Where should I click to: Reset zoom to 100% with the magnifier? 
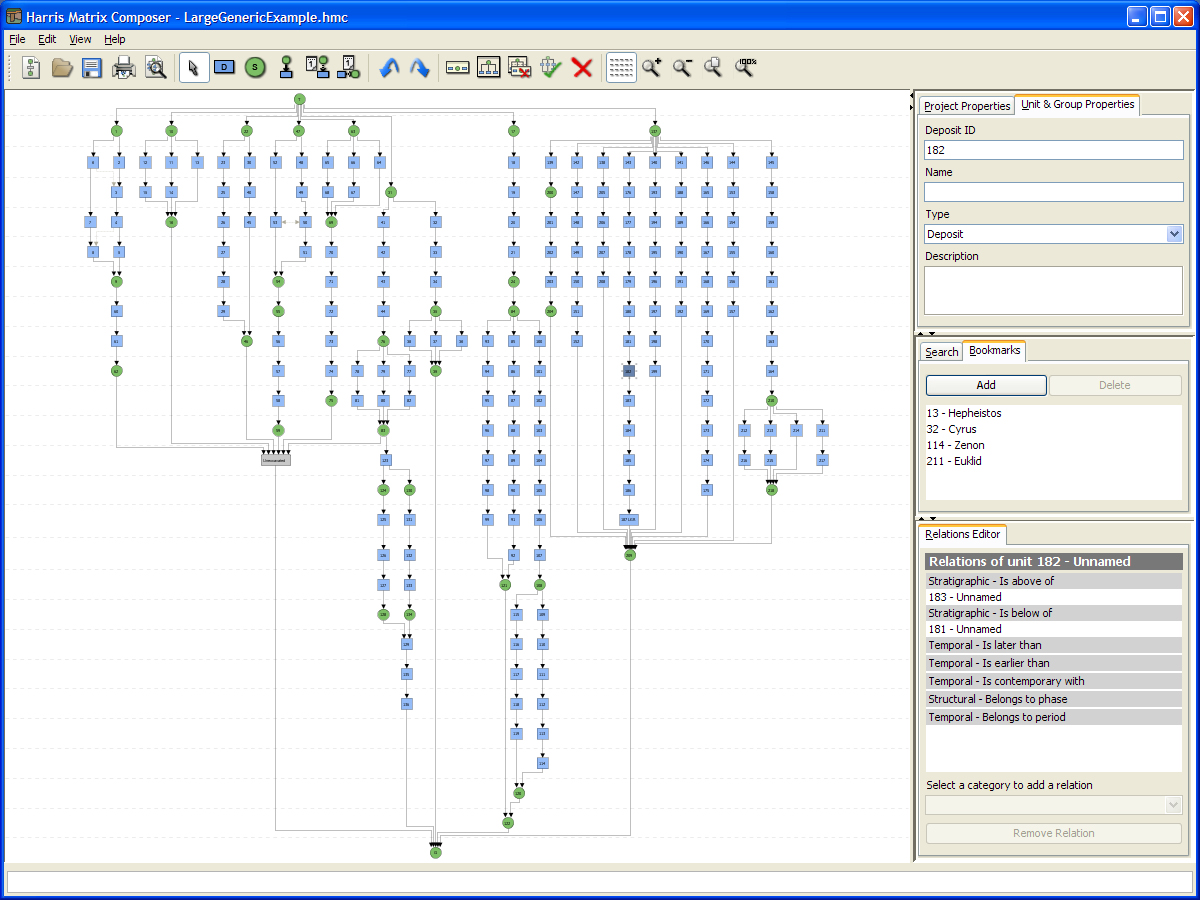[x=746, y=68]
